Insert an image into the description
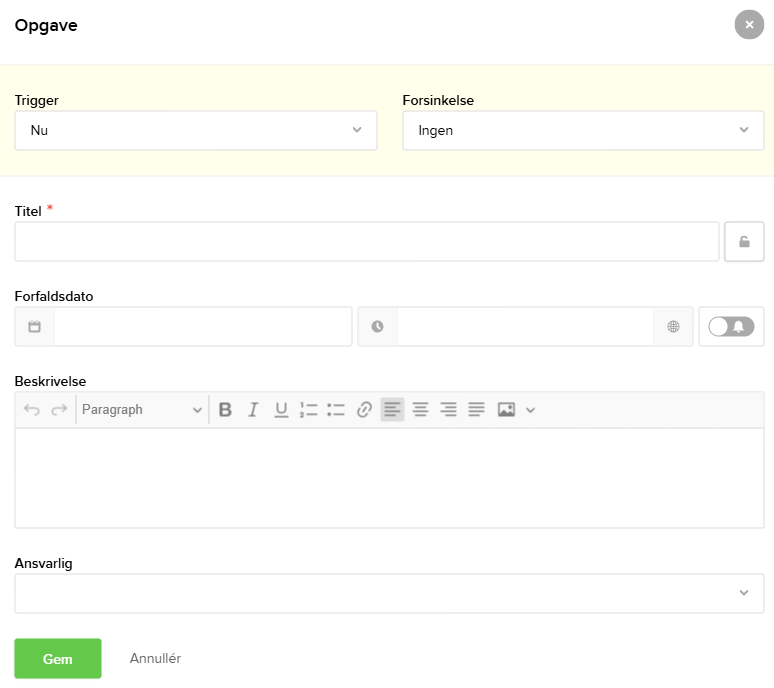This screenshot has height=688, width=774. (x=506, y=410)
